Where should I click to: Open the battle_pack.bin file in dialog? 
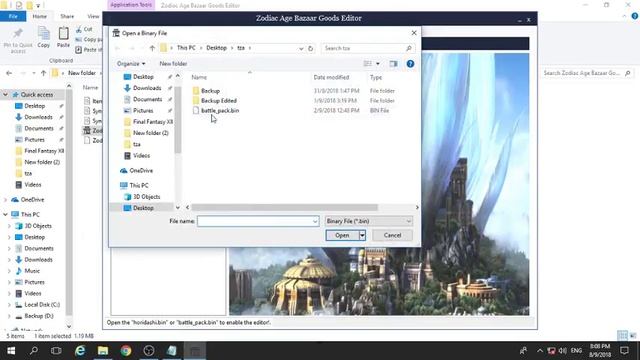[x=220, y=111]
